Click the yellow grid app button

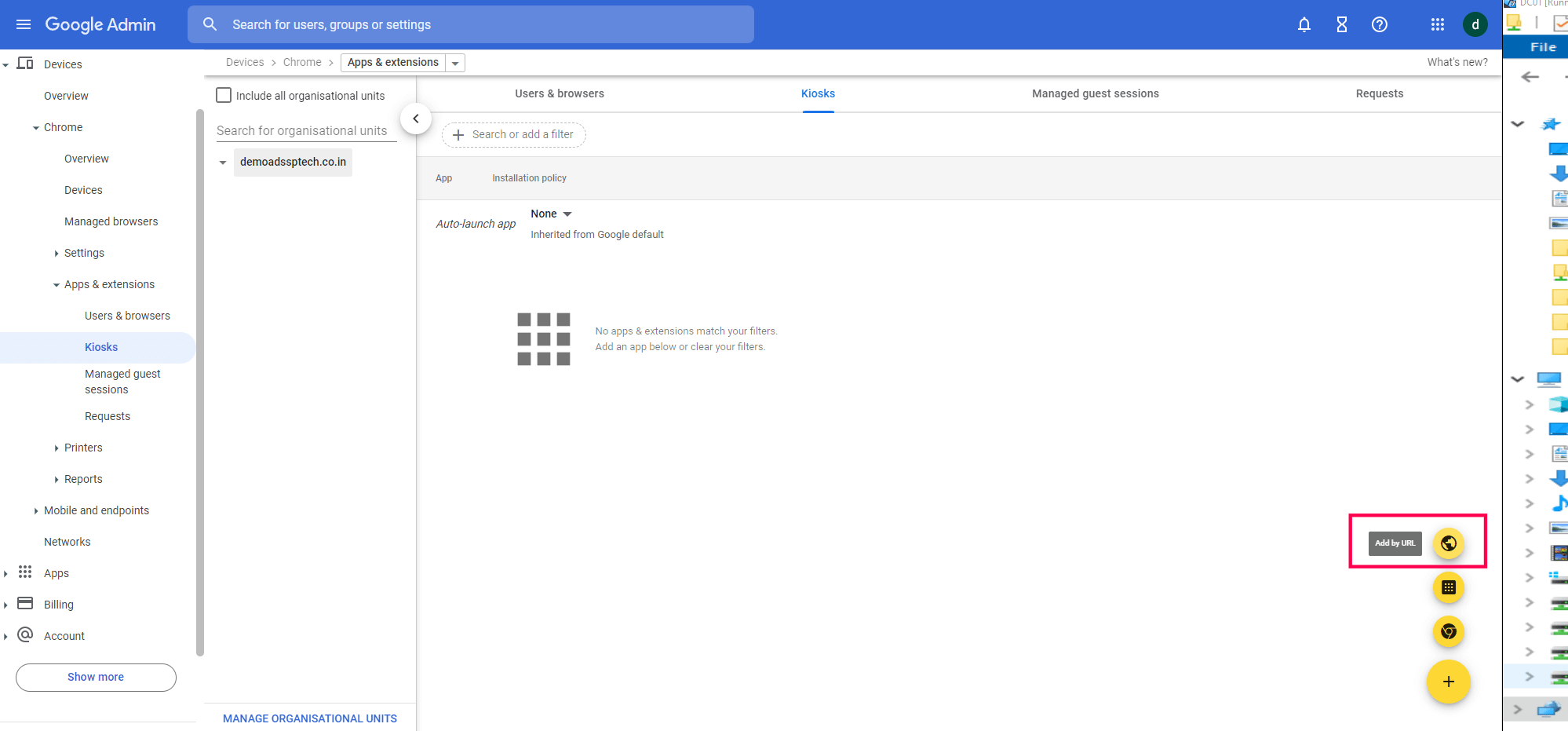tap(1449, 587)
